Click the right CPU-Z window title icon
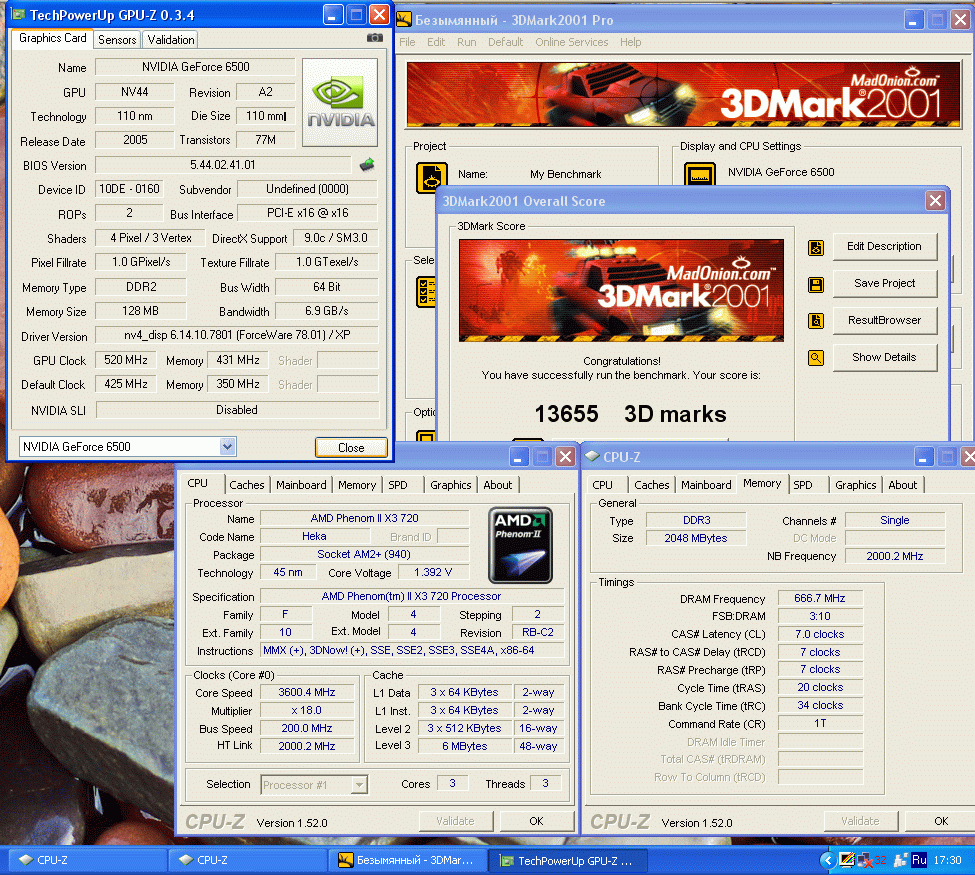This screenshot has height=875, width=975. tap(593, 456)
